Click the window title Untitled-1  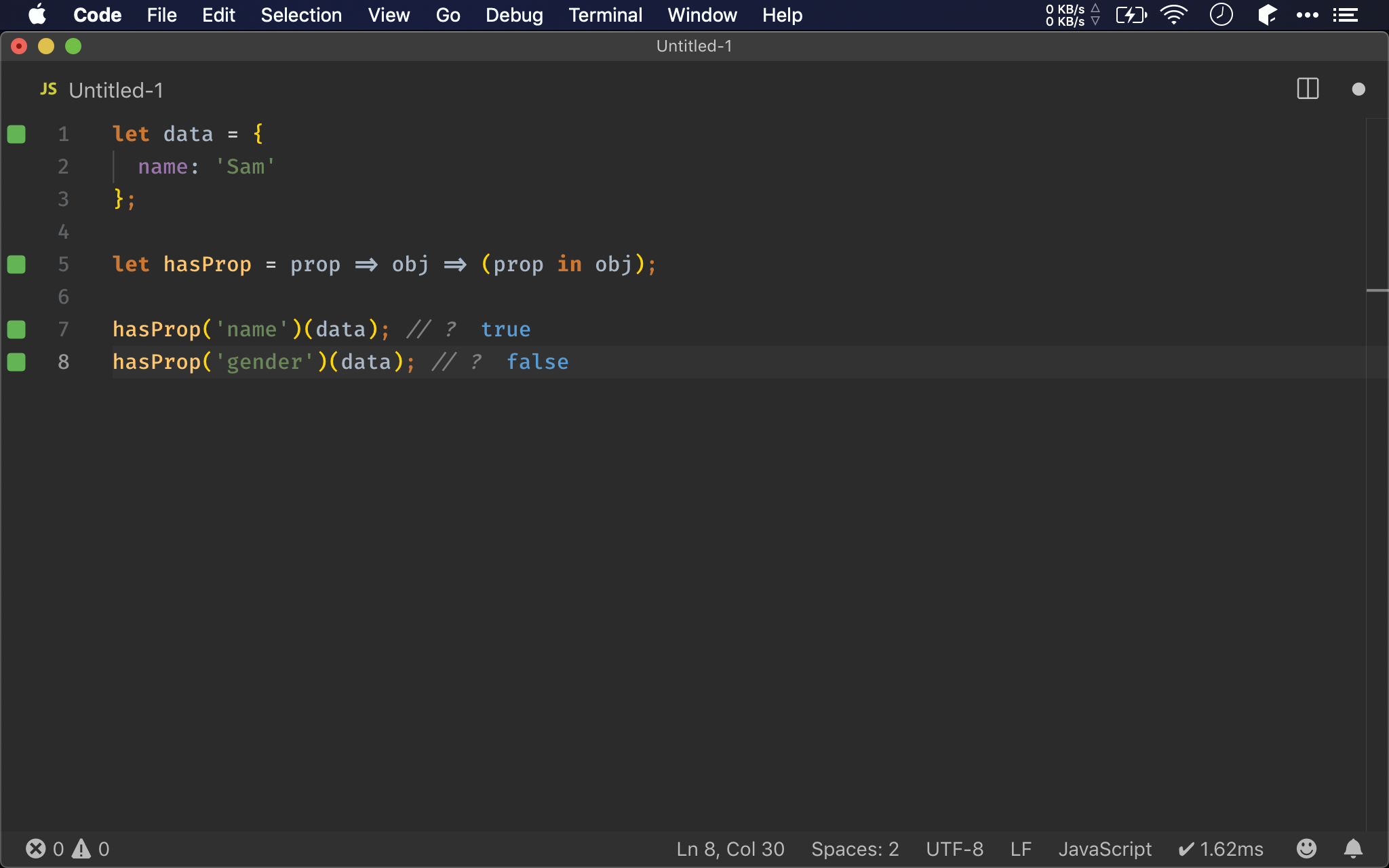point(694,46)
